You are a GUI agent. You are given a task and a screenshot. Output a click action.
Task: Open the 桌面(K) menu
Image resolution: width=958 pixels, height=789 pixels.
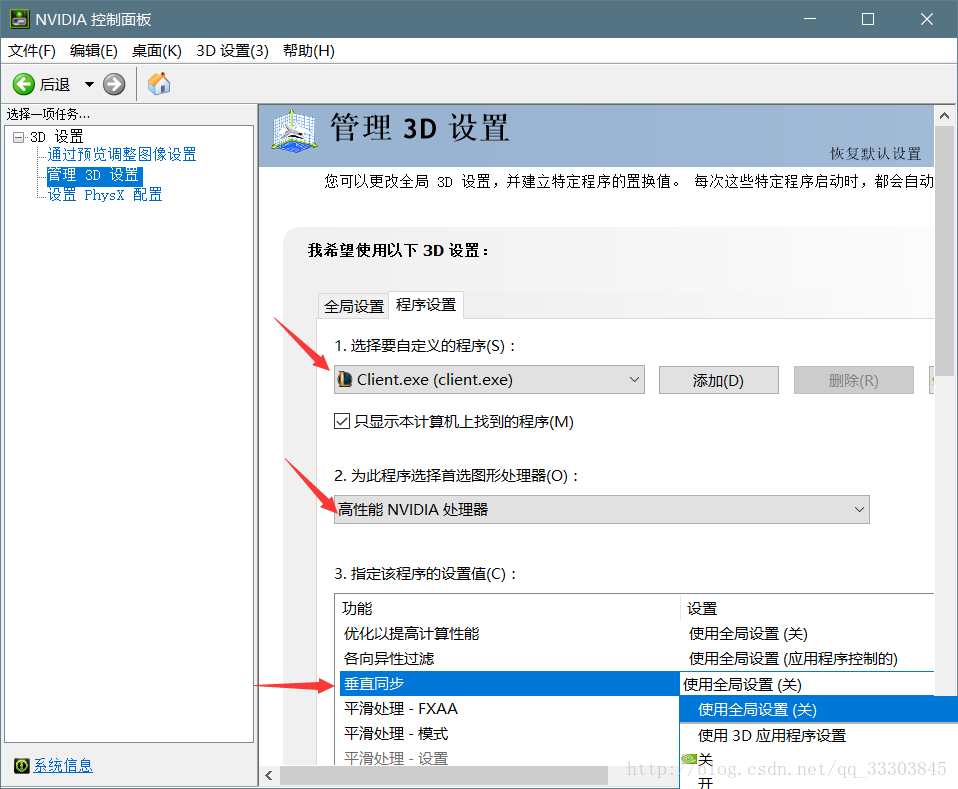156,51
